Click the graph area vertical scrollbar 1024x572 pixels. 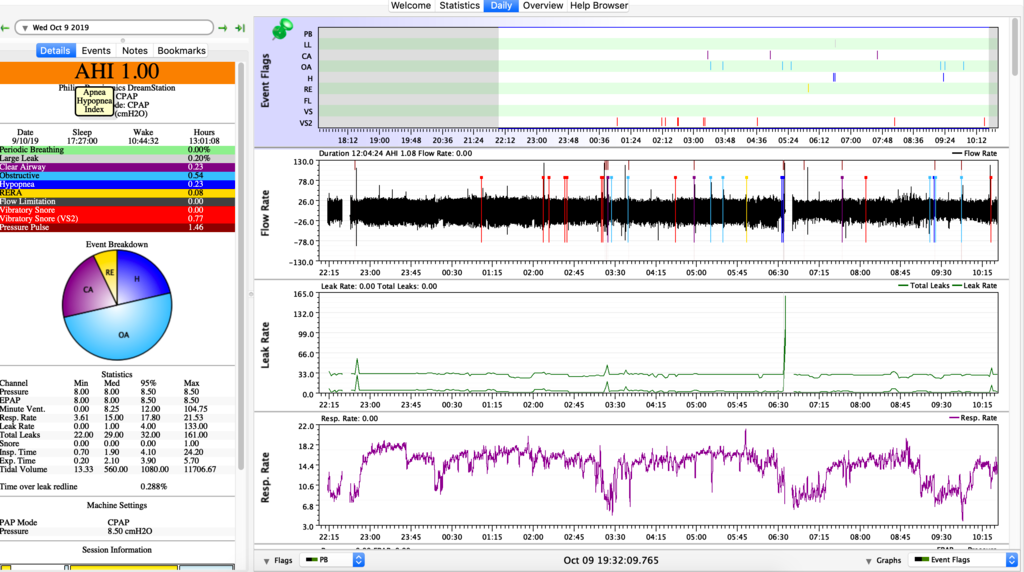point(1015,46)
